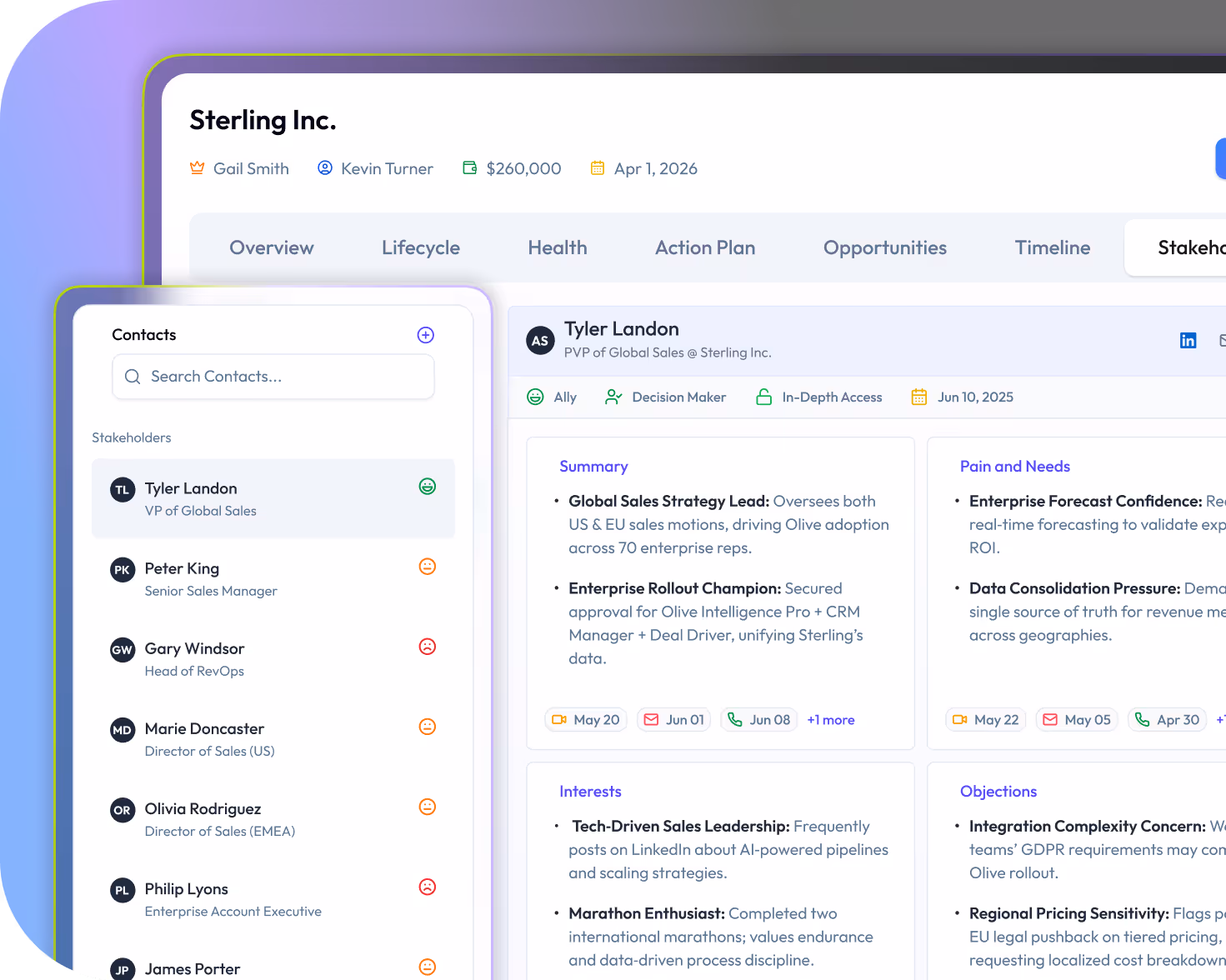Image resolution: width=1226 pixels, height=980 pixels.
Task: Switch to the Timeline tab
Action: click(1053, 247)
